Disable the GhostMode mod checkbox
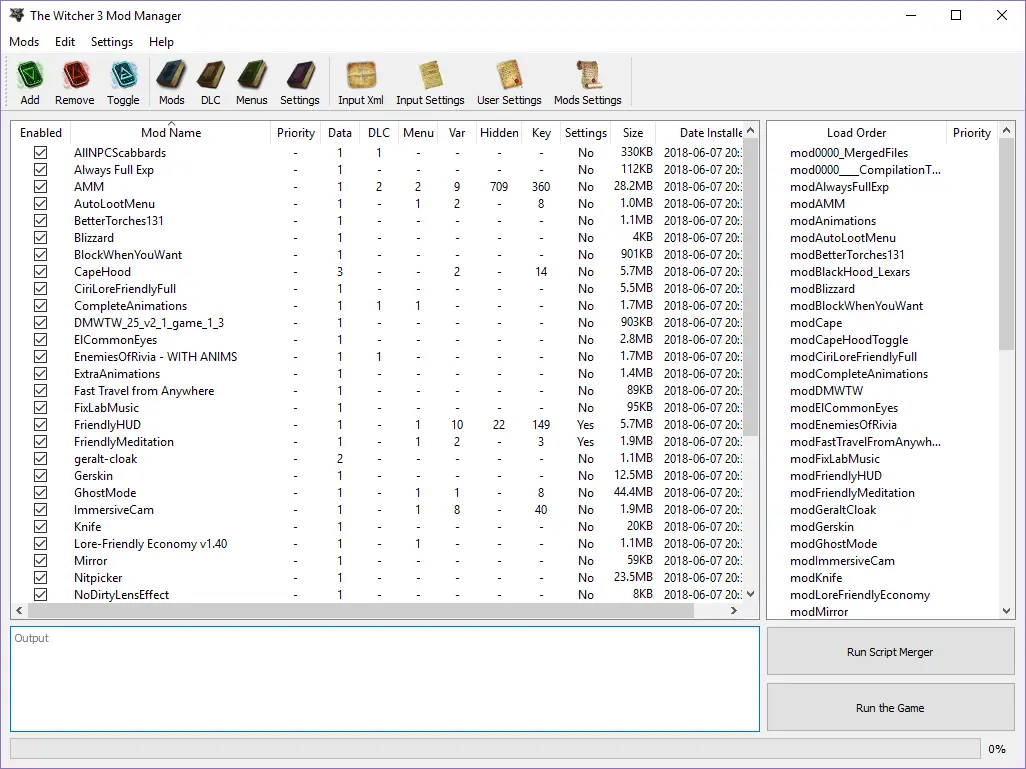The width and height of the screenshot is (1026, 769). click(40, 492)
